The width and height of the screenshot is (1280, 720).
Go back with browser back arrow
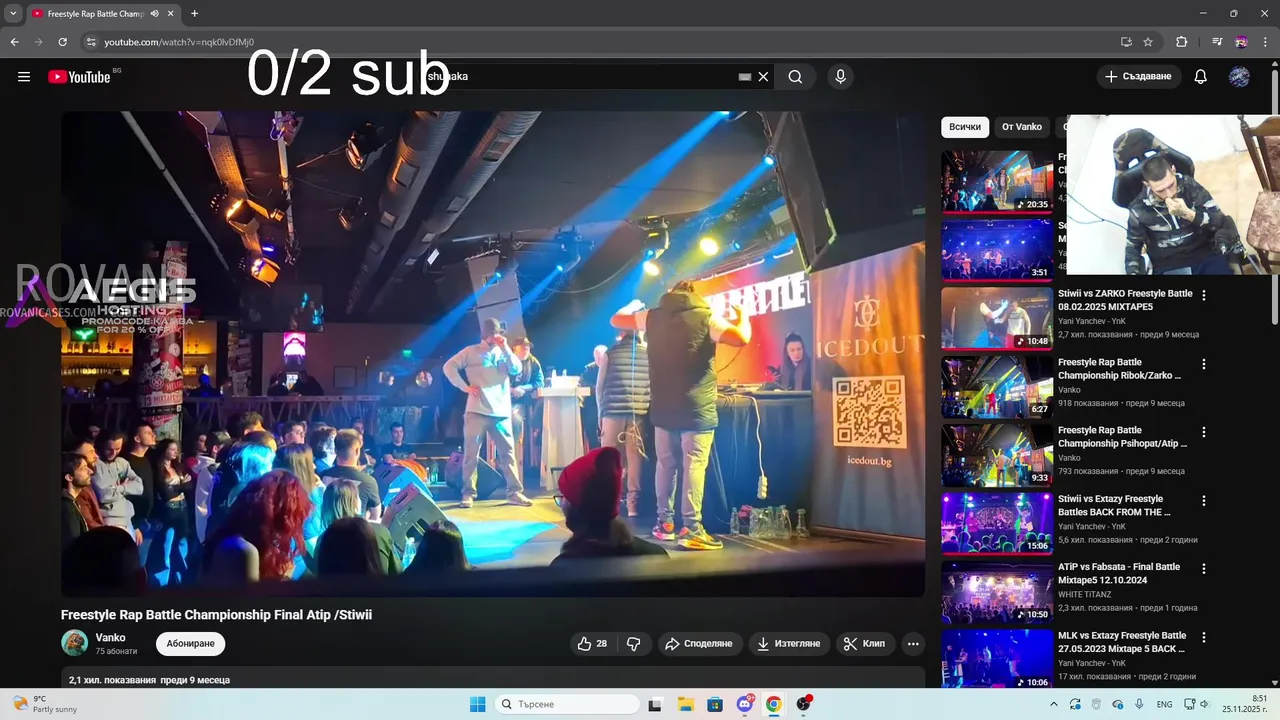point(15,42)
